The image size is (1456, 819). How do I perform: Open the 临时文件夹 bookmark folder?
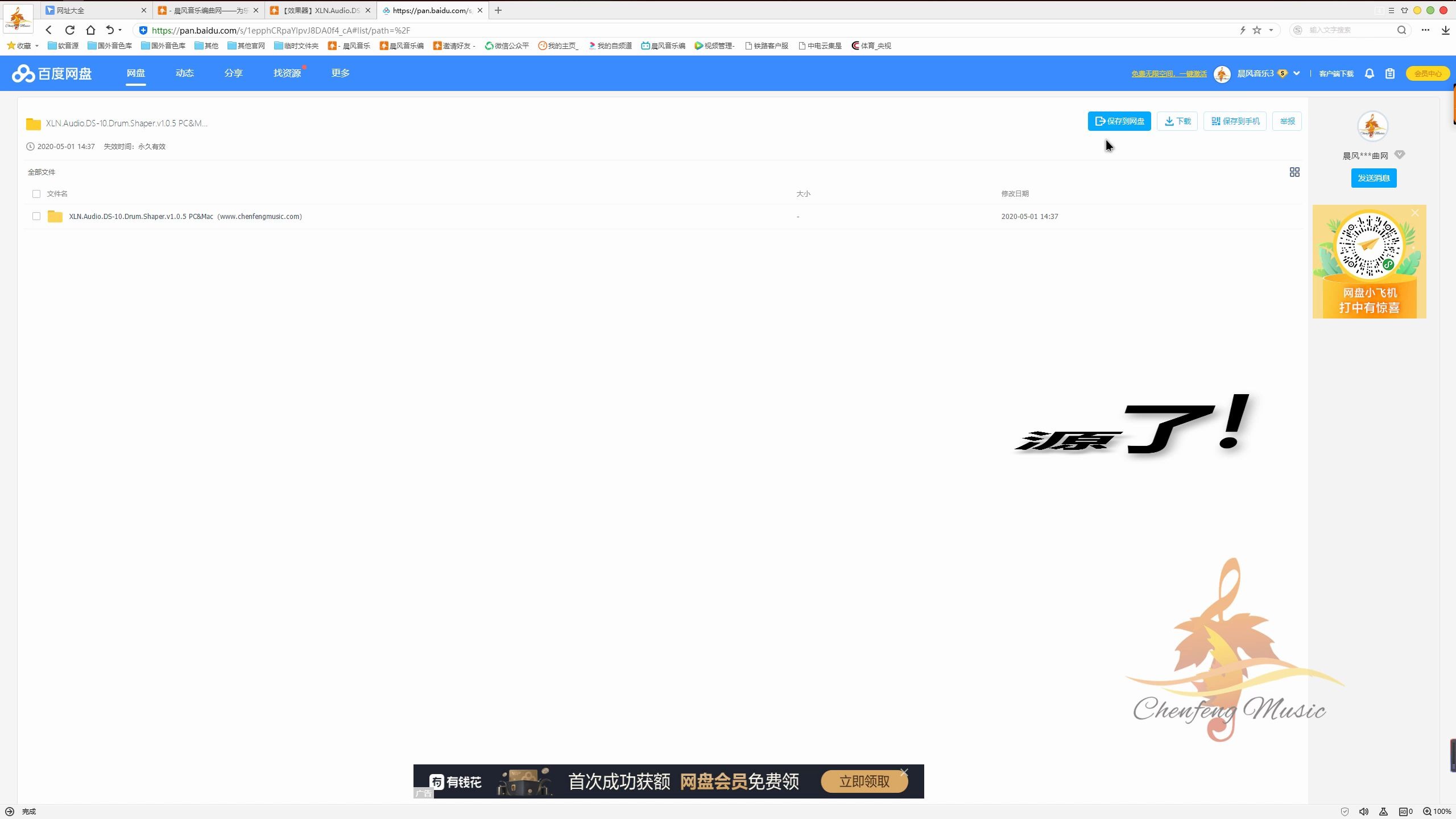coord(296,45)
